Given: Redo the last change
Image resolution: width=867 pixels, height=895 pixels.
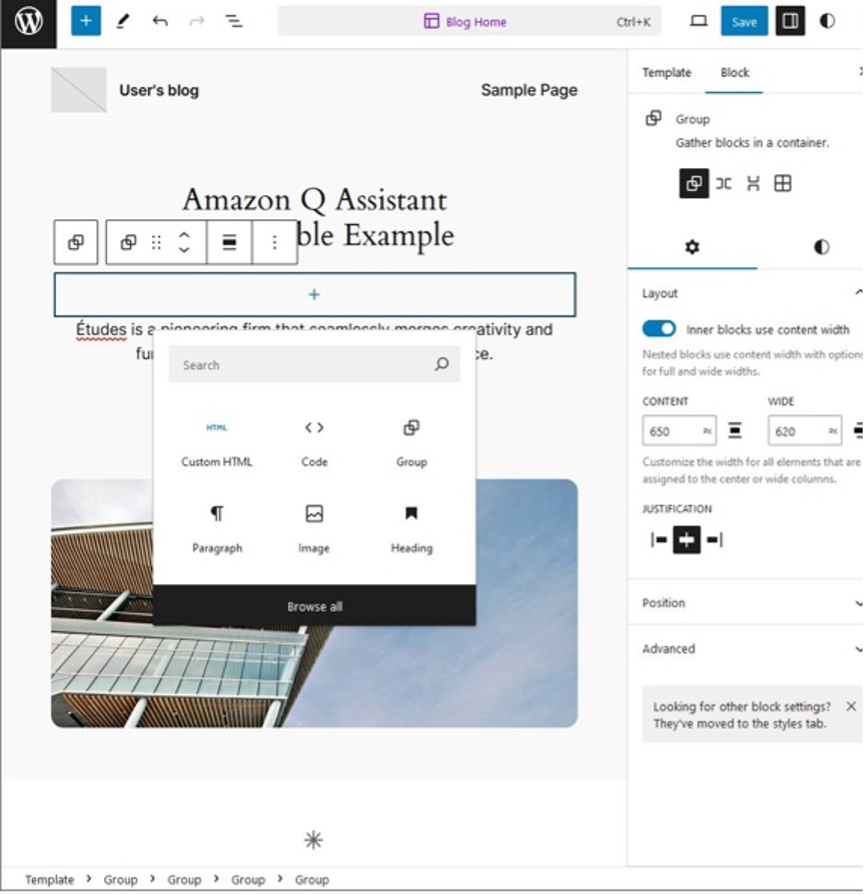Looking at the screenshot, I should coord(196,22).
